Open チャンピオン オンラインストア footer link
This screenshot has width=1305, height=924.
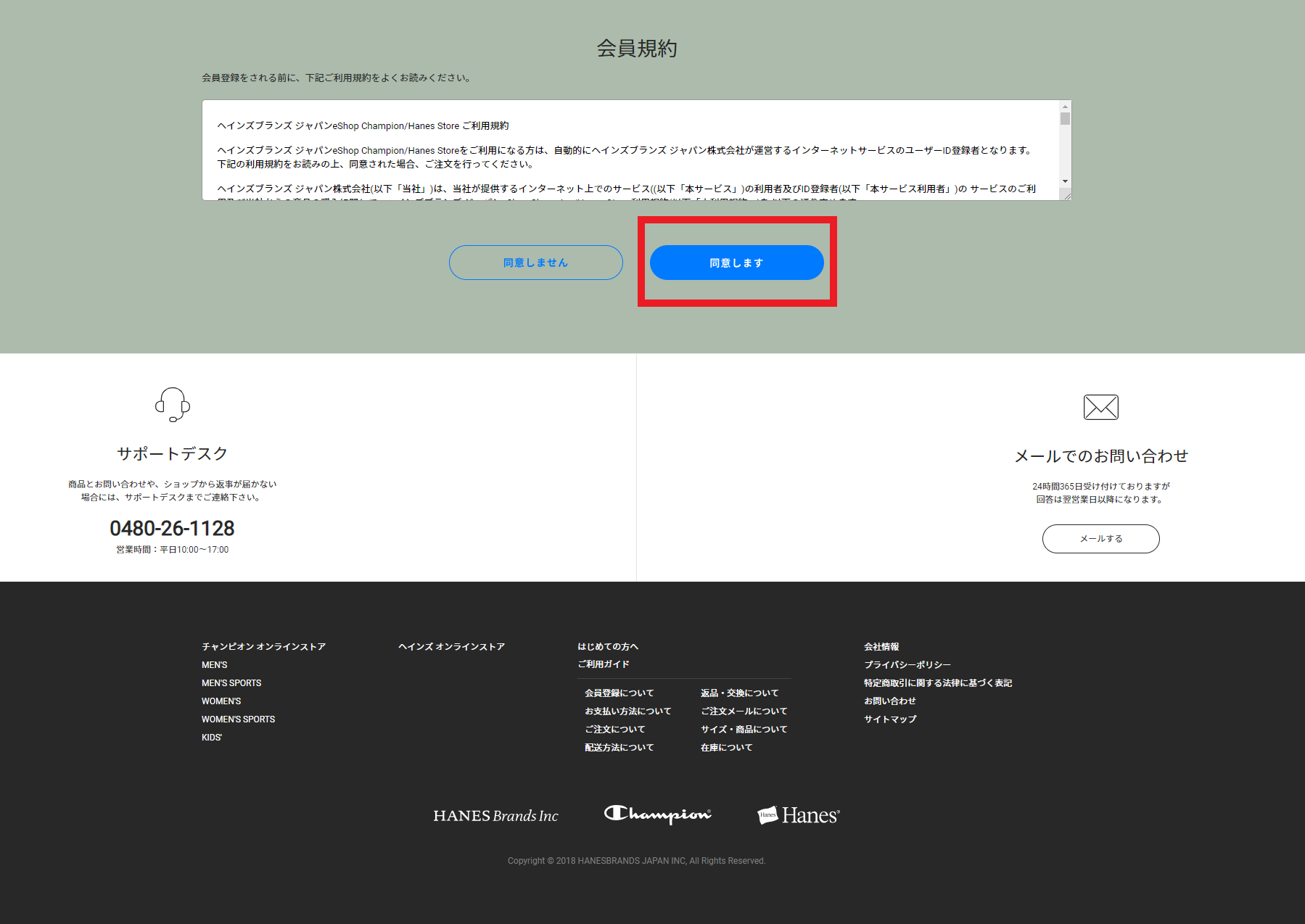263,646
